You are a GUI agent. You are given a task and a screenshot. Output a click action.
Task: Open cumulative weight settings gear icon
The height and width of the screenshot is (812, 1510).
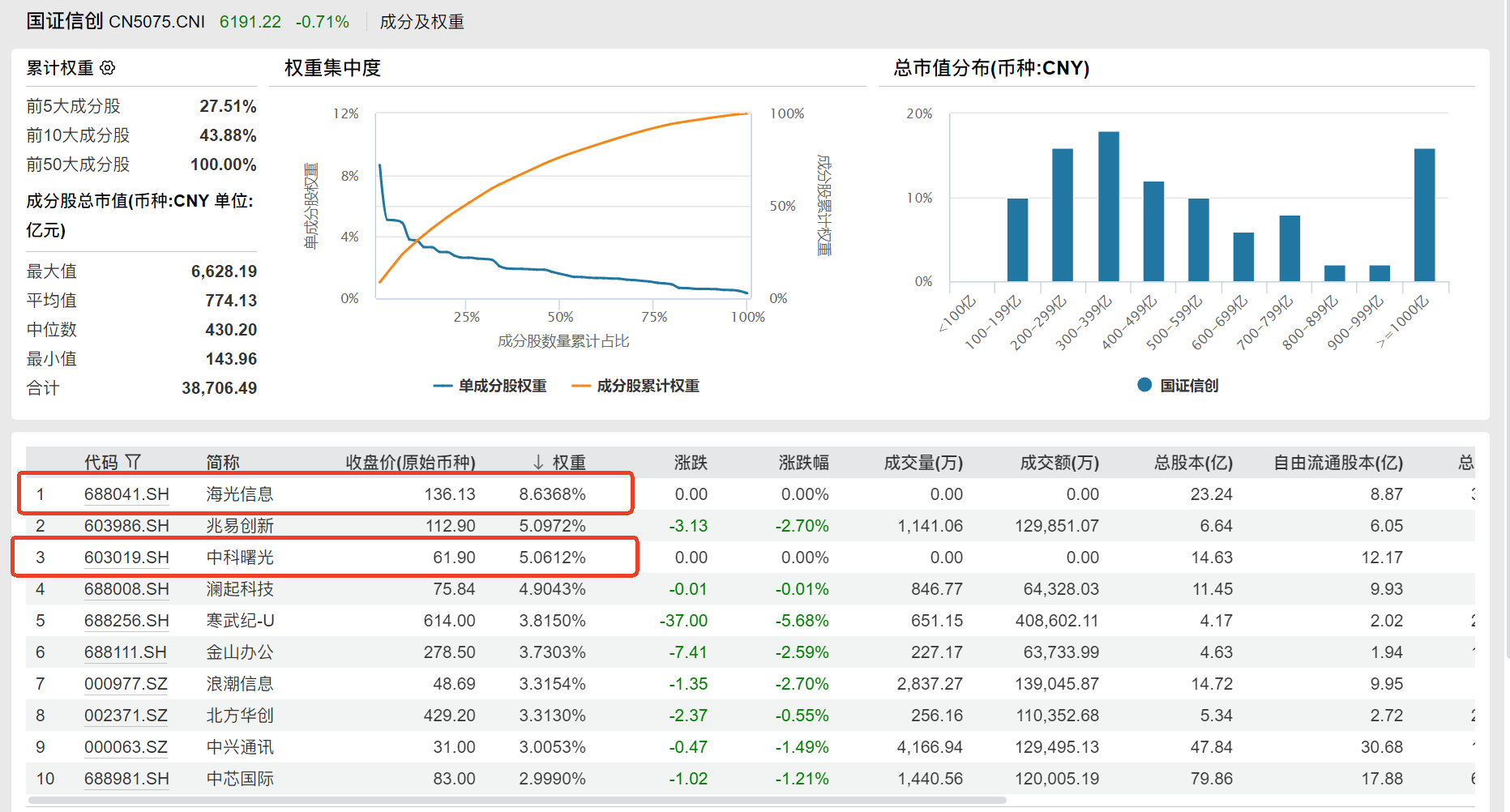tap(108, 68)
